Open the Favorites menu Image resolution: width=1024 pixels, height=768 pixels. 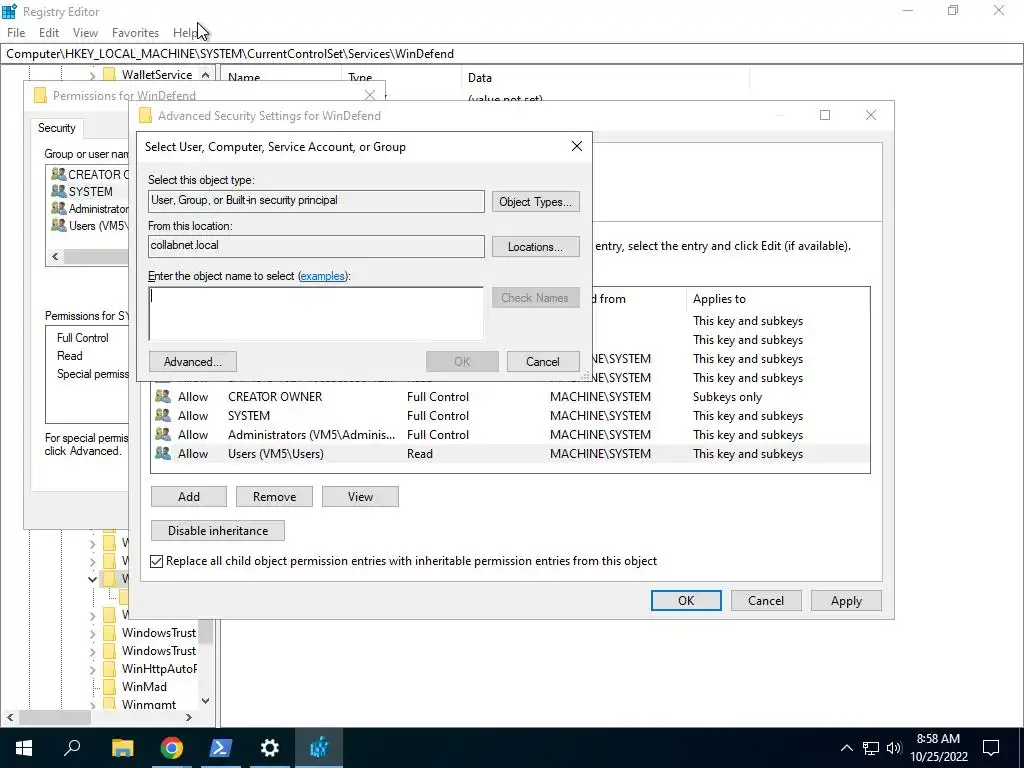[x=135, y=33]
